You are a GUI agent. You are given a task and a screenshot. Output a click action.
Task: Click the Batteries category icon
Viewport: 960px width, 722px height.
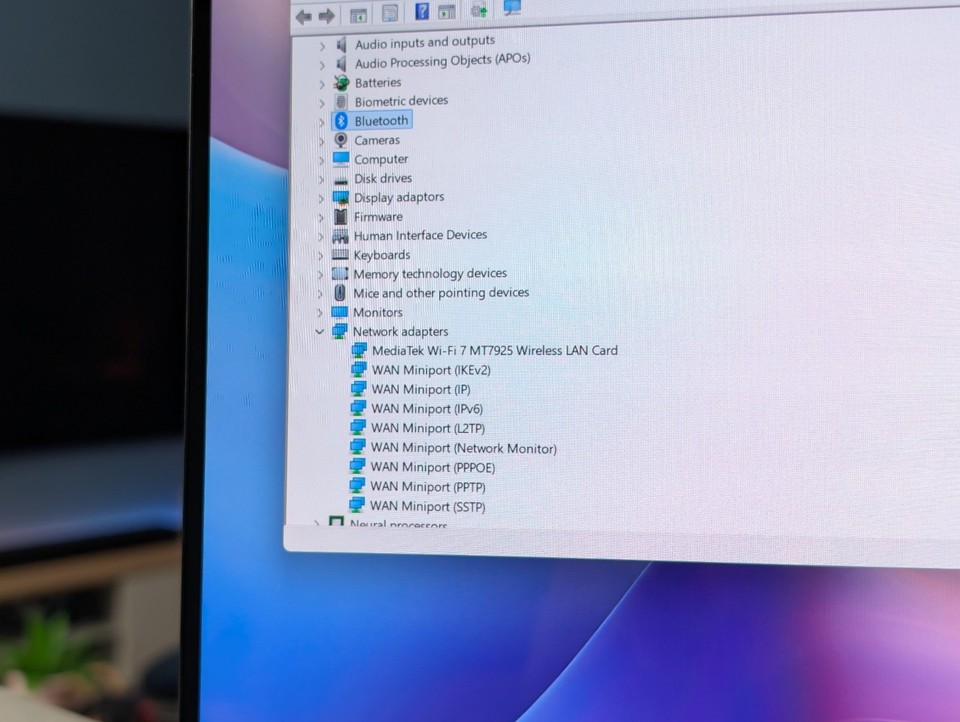(x=342, y=83)
